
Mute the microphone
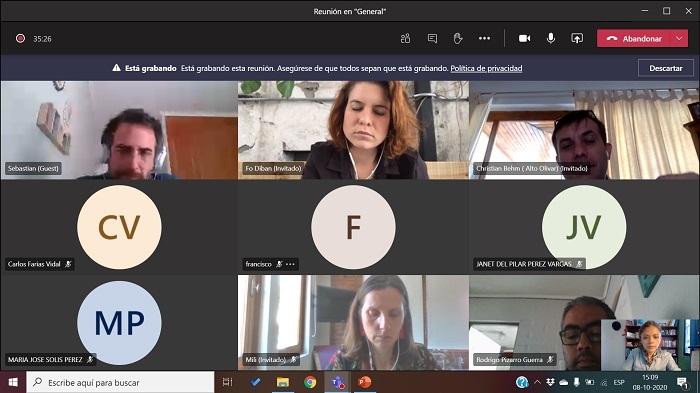point(551,38)
